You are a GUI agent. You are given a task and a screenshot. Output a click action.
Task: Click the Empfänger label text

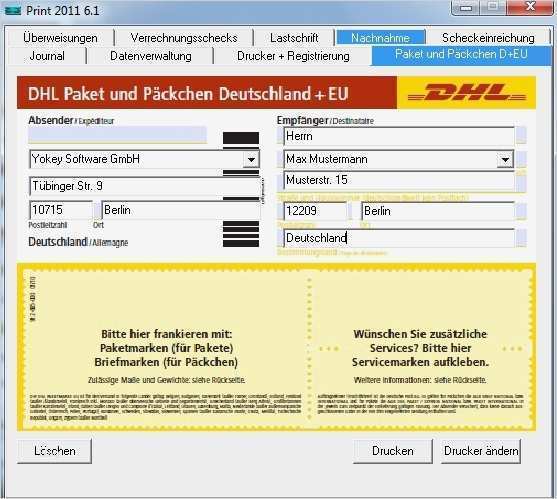point(302,121)
